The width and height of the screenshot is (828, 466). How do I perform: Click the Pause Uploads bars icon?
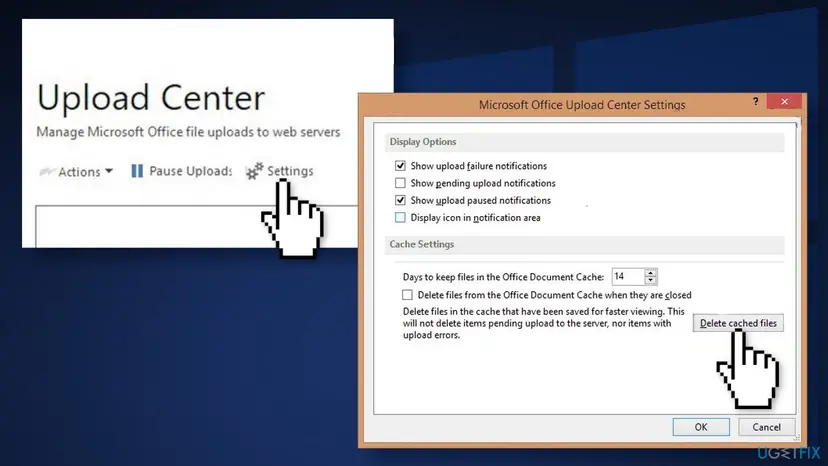pyautogui.click(x=137, y=171)
